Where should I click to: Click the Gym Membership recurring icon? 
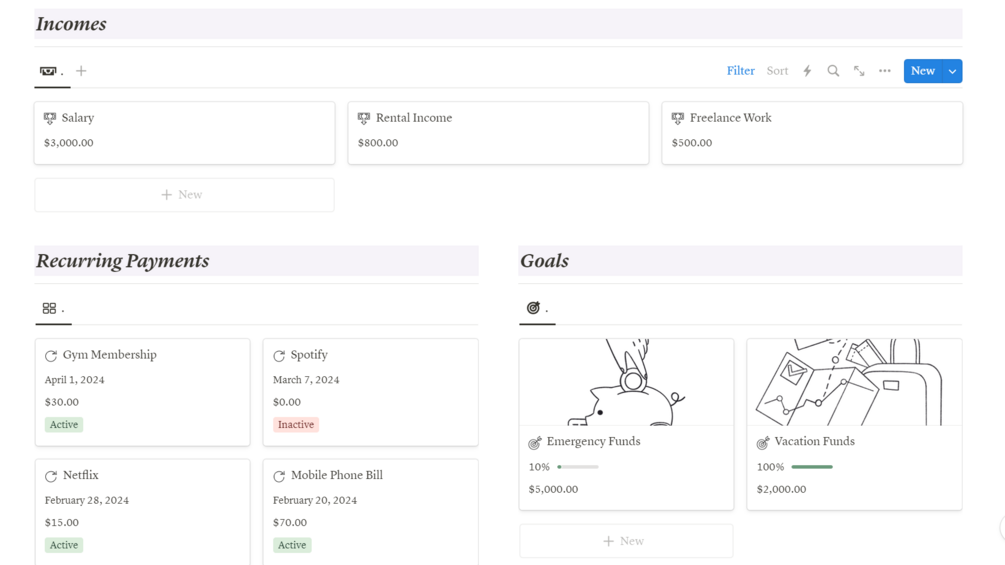[x=51, y=355]
